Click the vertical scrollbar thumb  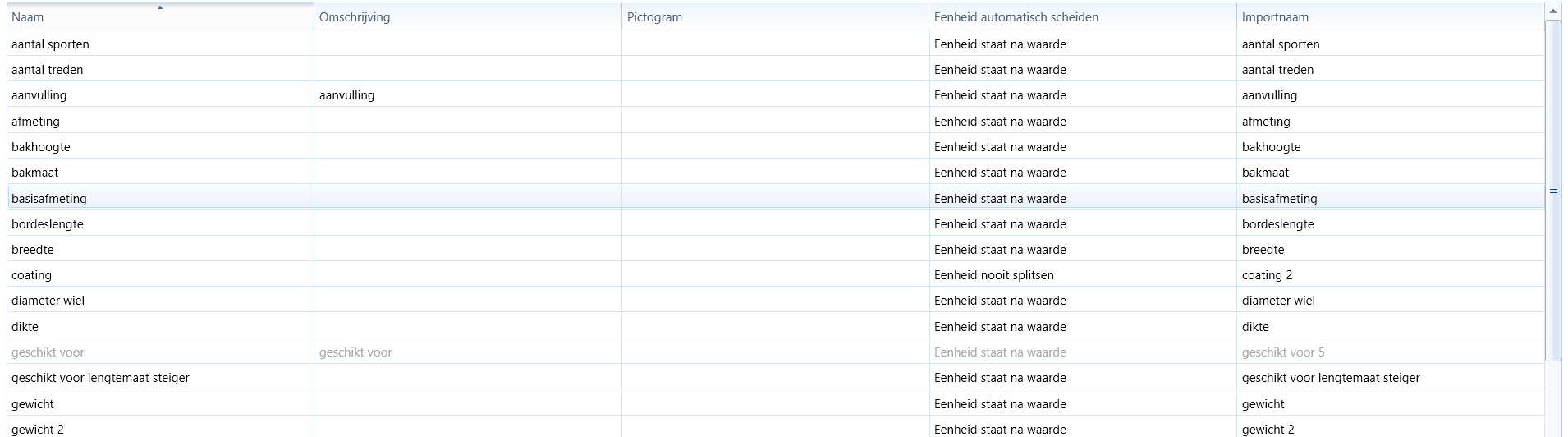point(1553,191)
